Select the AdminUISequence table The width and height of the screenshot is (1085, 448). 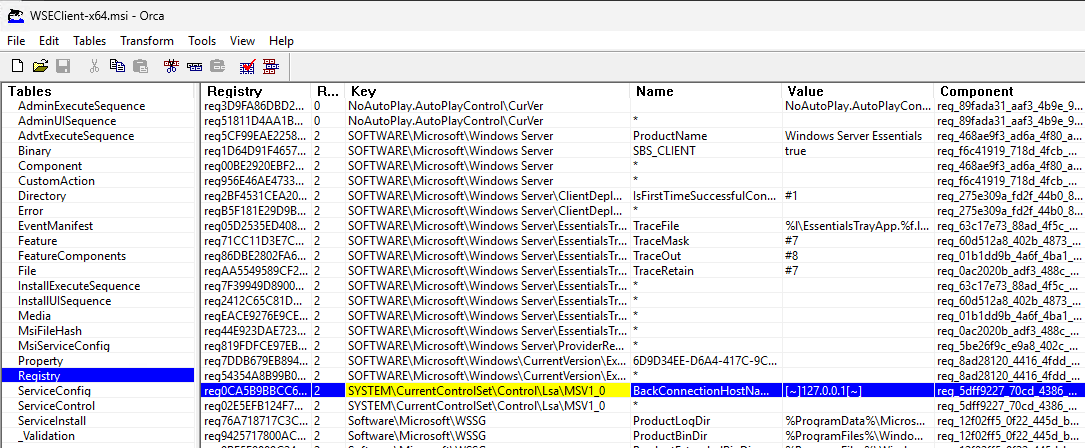pos(66,121)
